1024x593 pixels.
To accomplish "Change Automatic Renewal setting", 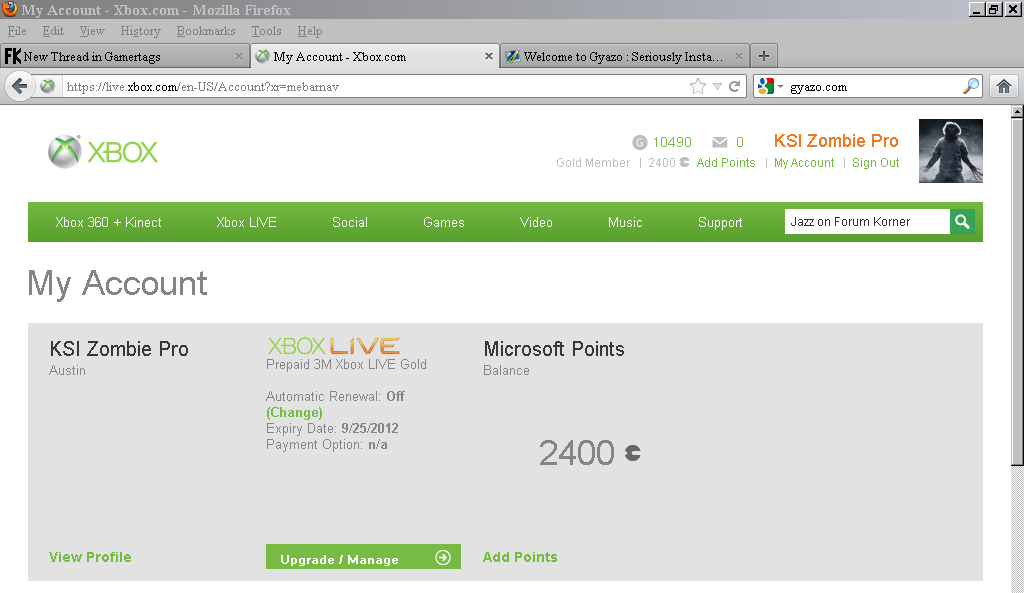I will (294, 412).
